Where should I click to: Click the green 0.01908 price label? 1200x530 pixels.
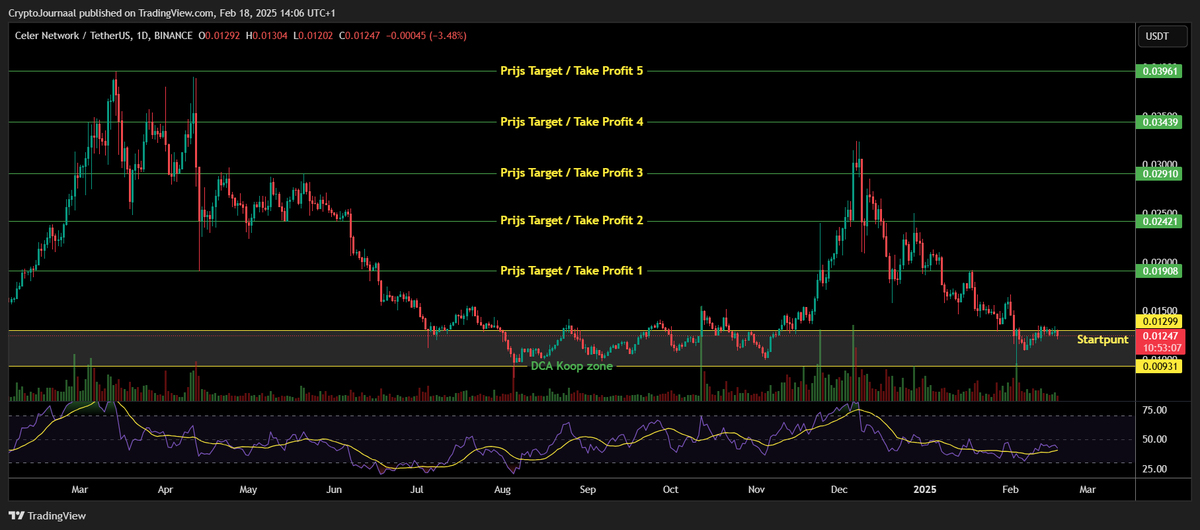point(1161,271)
